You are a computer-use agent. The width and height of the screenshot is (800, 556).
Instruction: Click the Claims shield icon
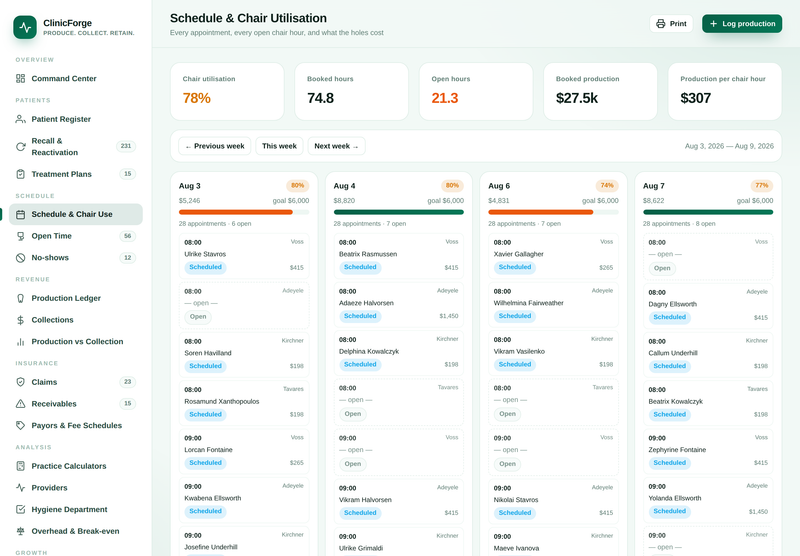(20, 382)
